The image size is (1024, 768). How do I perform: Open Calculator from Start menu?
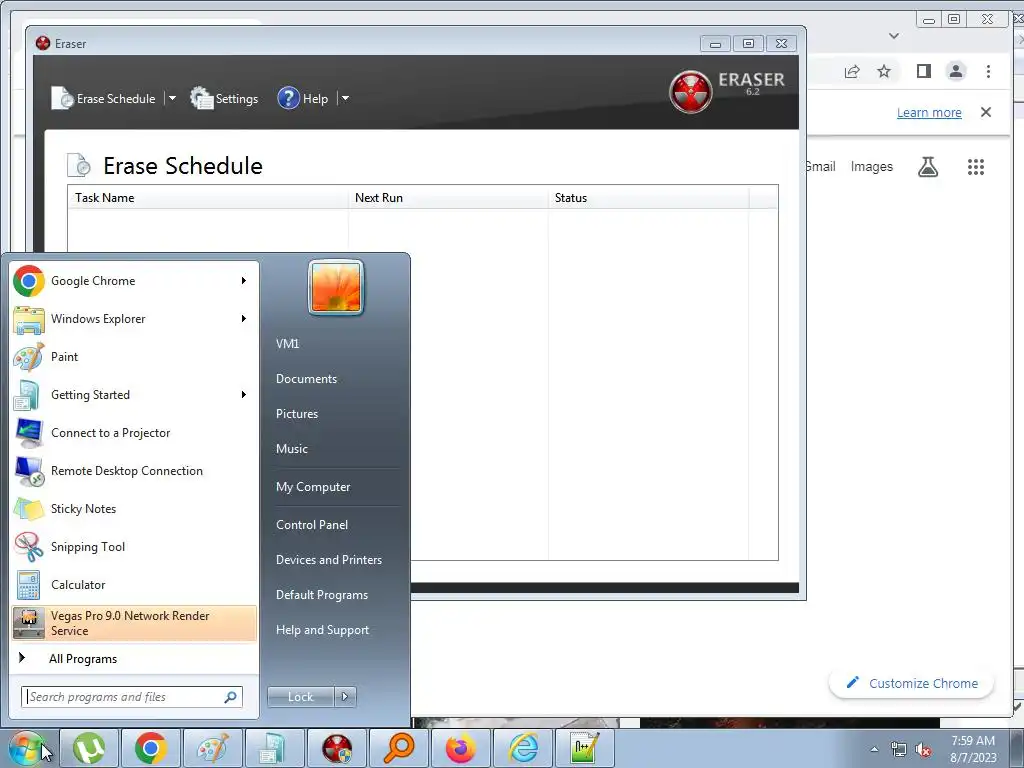[134, 584]
